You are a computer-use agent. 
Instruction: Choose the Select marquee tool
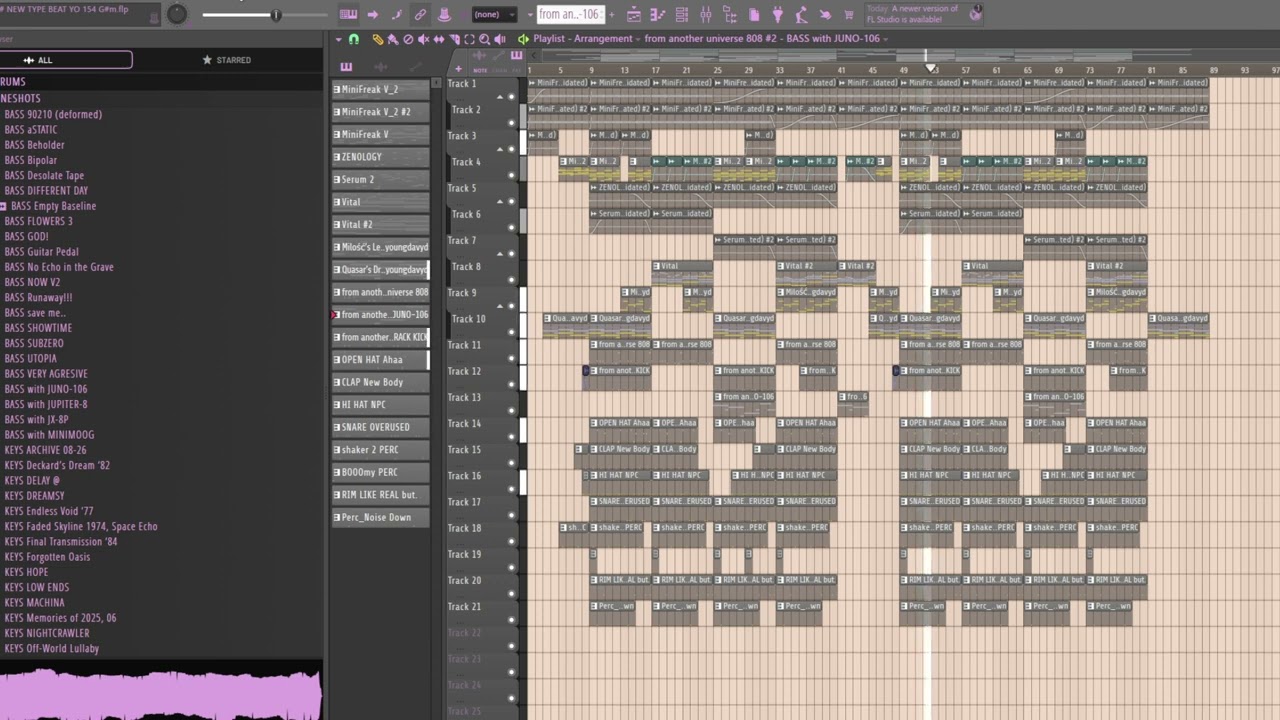coord(469,39)
